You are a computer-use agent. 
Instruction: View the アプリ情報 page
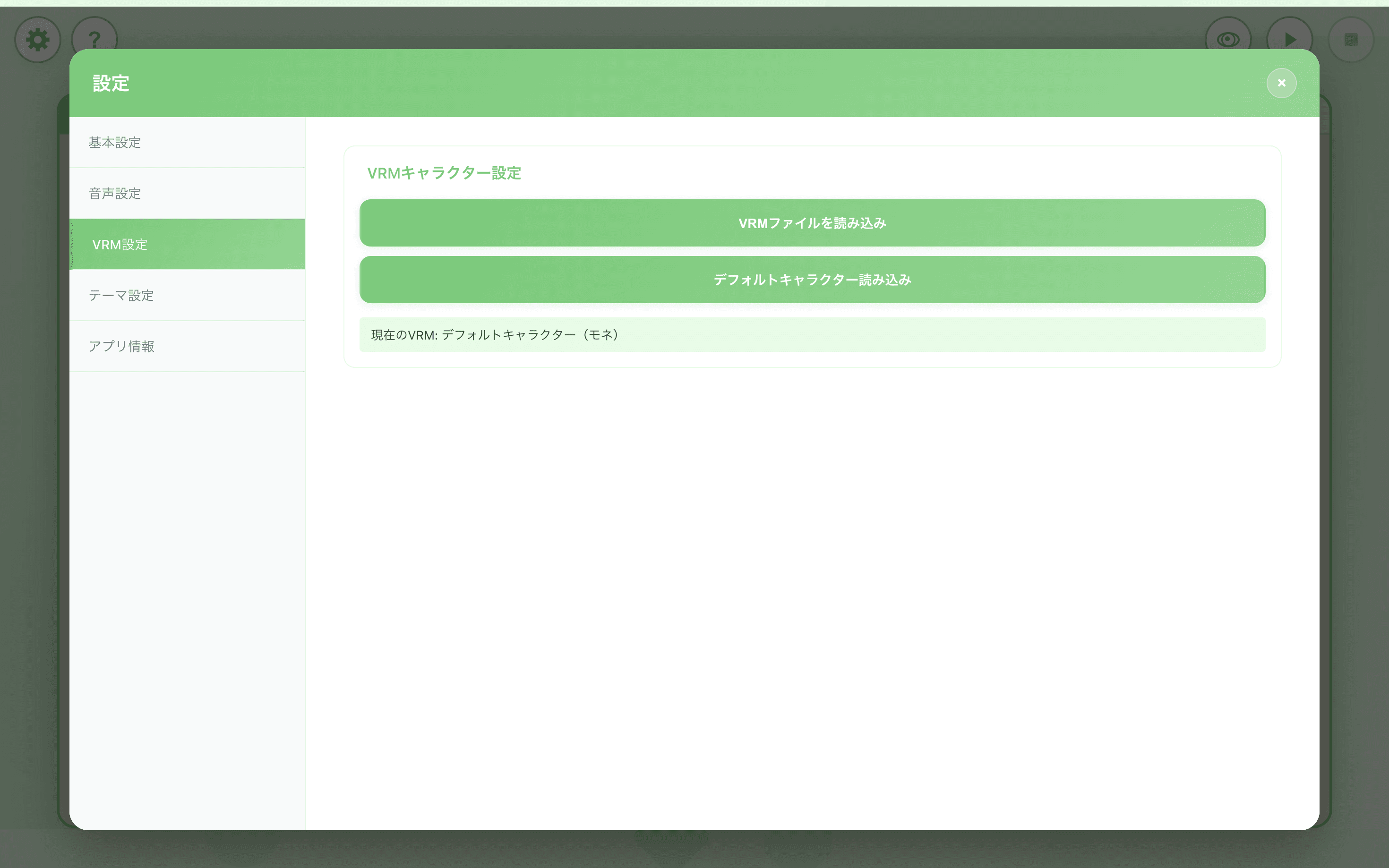coord(123,346)
